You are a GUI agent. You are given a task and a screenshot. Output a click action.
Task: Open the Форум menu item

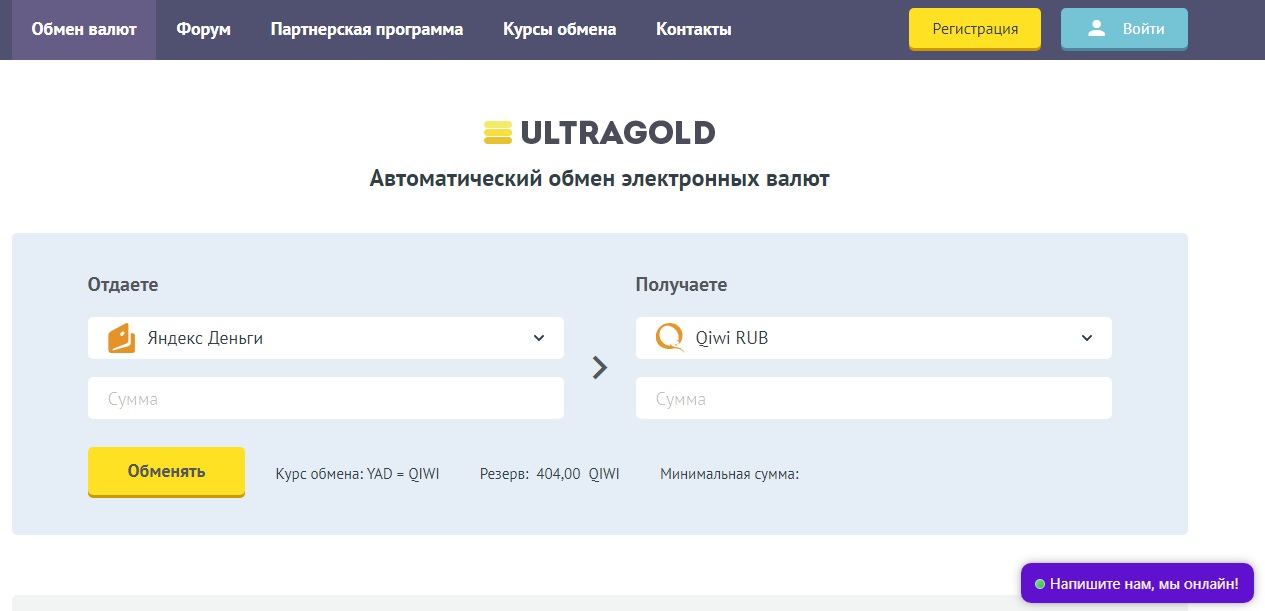203,30
